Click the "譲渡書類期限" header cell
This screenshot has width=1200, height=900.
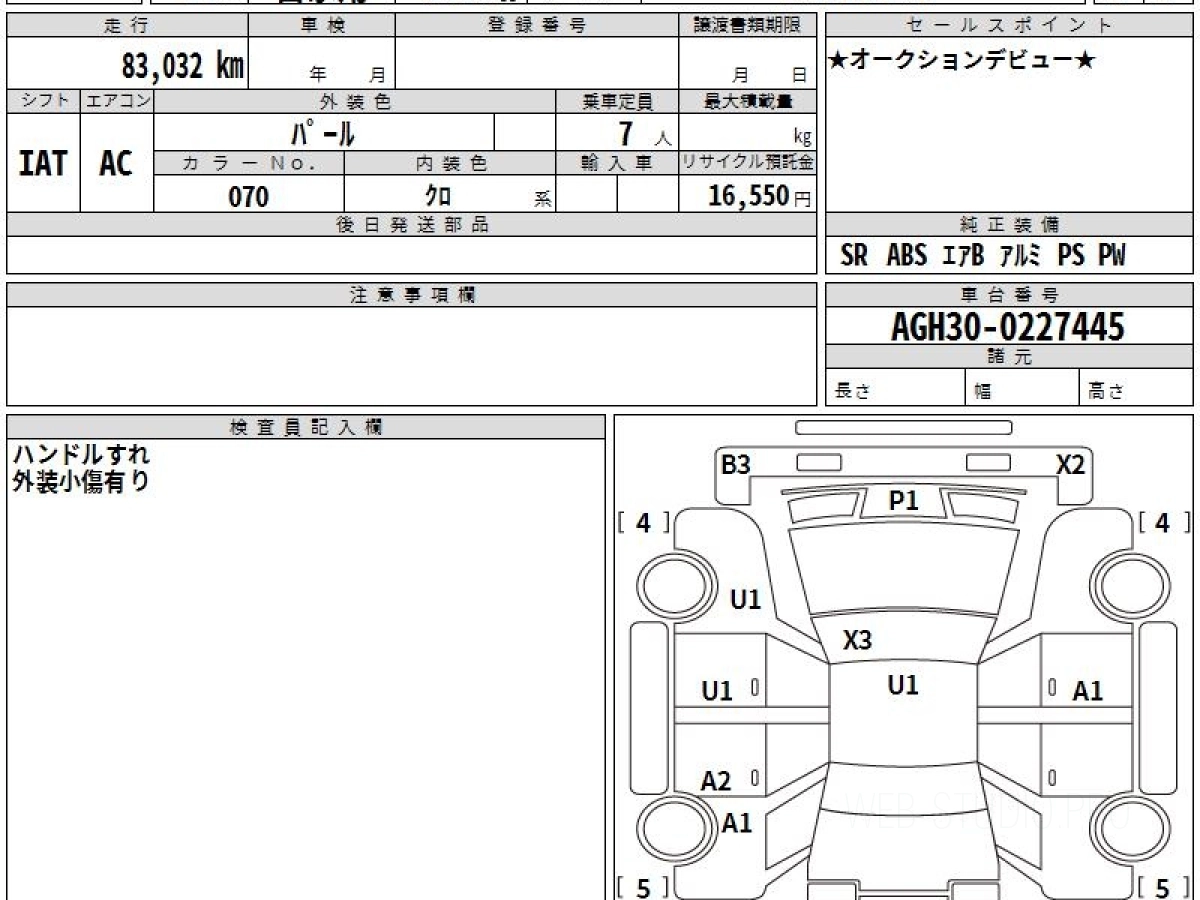click(747, 26)
